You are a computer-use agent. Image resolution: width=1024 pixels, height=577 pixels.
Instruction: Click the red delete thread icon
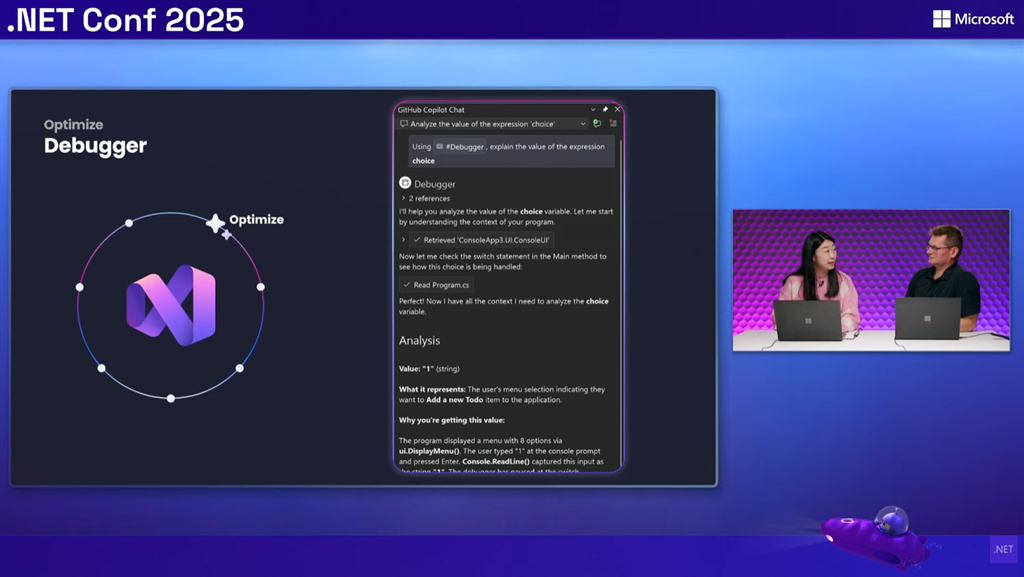click(x=613, y=124)
